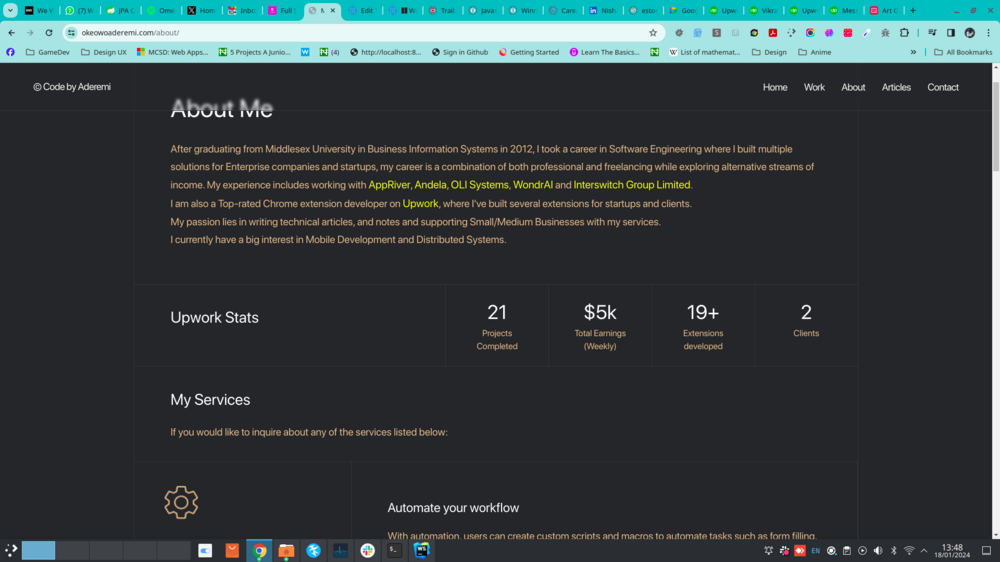Screen dimensions: 1000x562
Task: Switch to the Care browser tab
Action: tap(563, 10)
